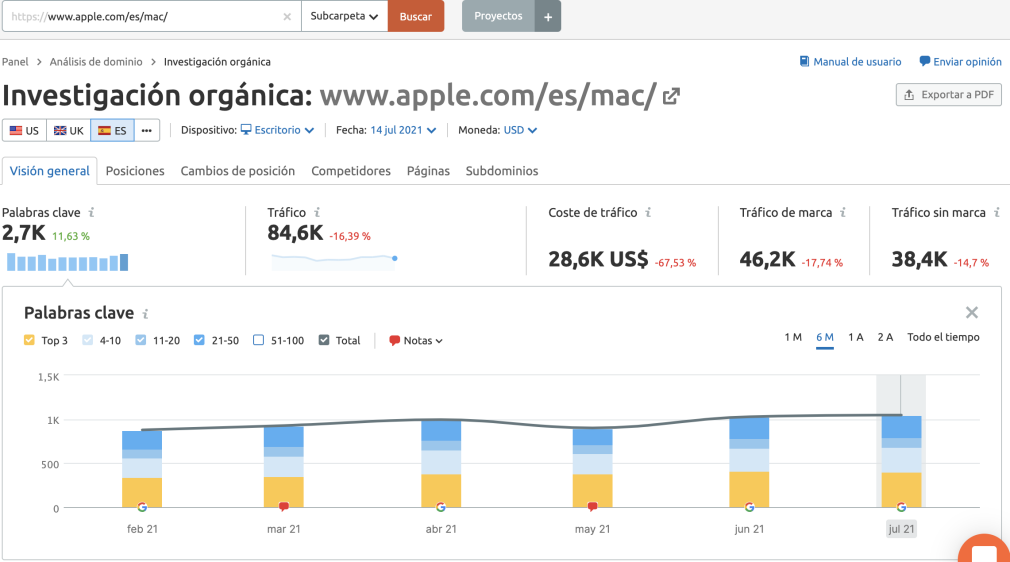Screen dimensions: 1010x562
Task: Switch to the Visión general tab
Action: click(x=50, y=171)
